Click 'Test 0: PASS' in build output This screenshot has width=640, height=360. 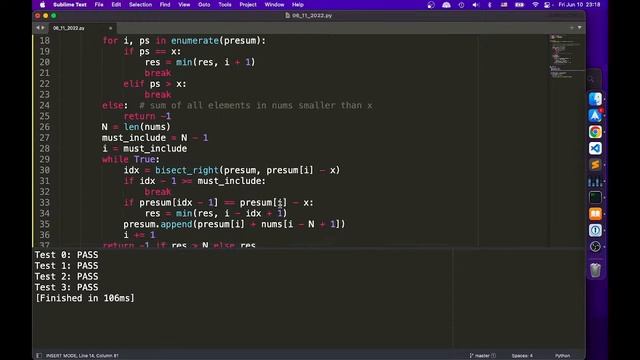pyautogui.click(x=66, y=255)
